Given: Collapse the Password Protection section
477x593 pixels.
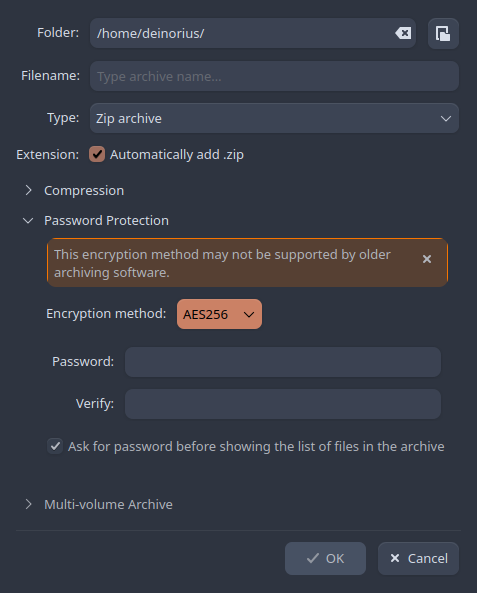Looking at the screenshot, I should point(106,220).
